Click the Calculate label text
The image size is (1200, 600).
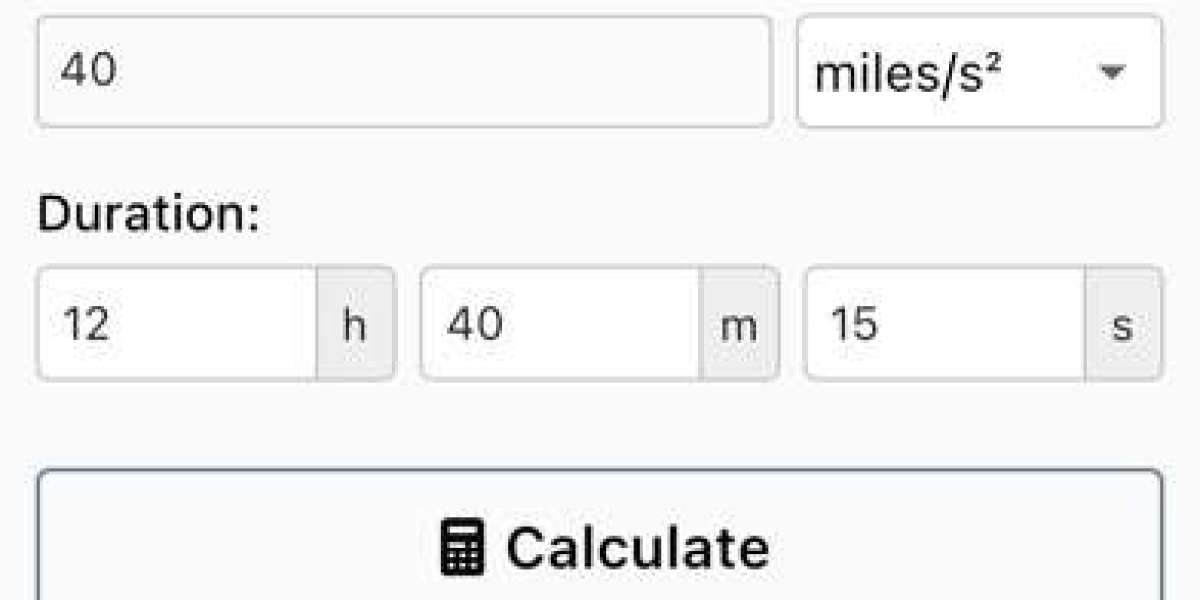click(x=638, y=545)
